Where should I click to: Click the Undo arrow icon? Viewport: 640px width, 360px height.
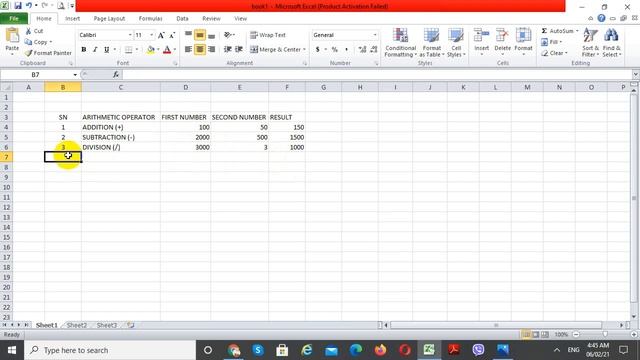point(29,6)
